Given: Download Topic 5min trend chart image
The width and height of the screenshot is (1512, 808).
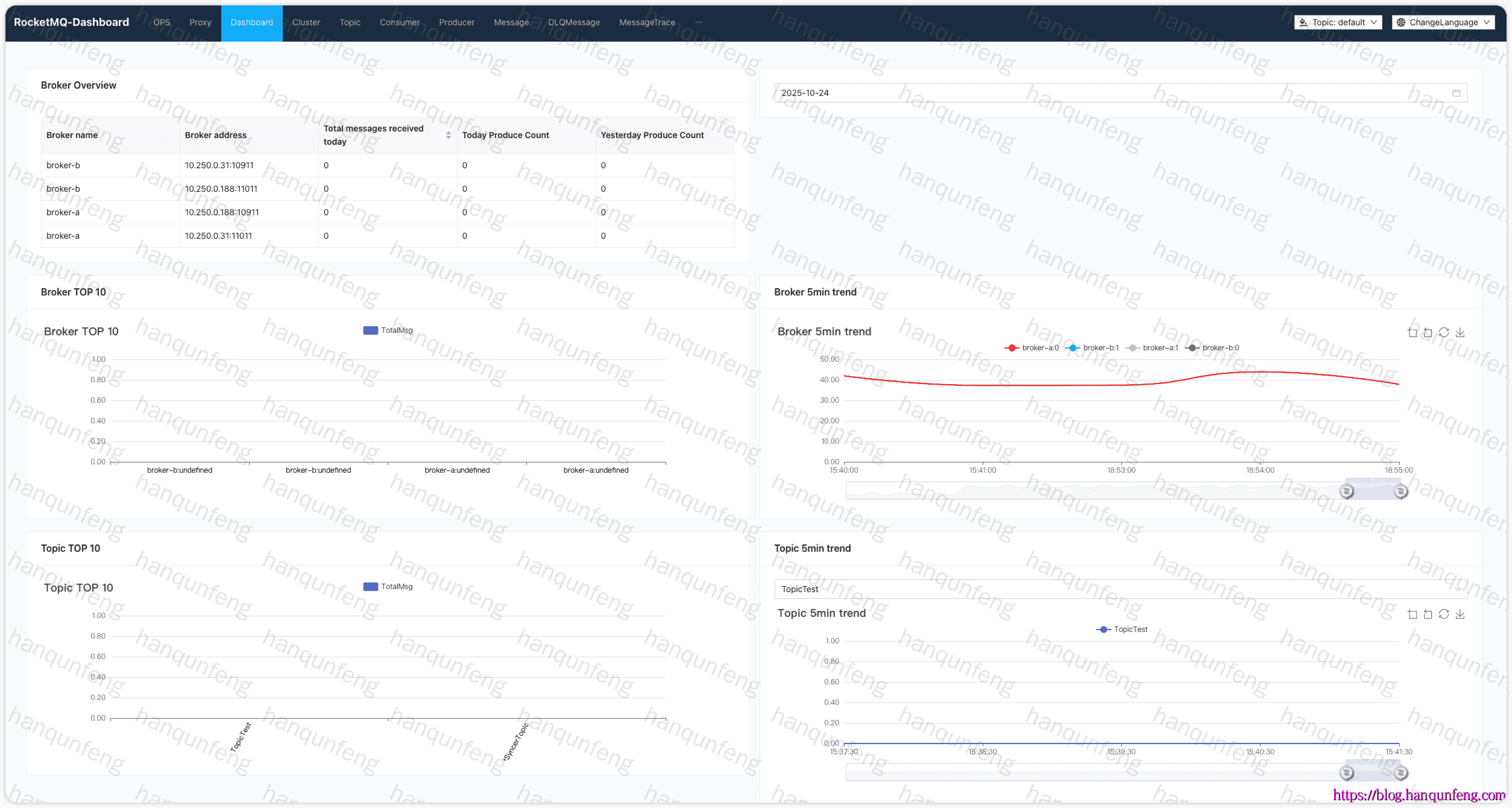Looking at the screenshot, I should pos(1460,614).
